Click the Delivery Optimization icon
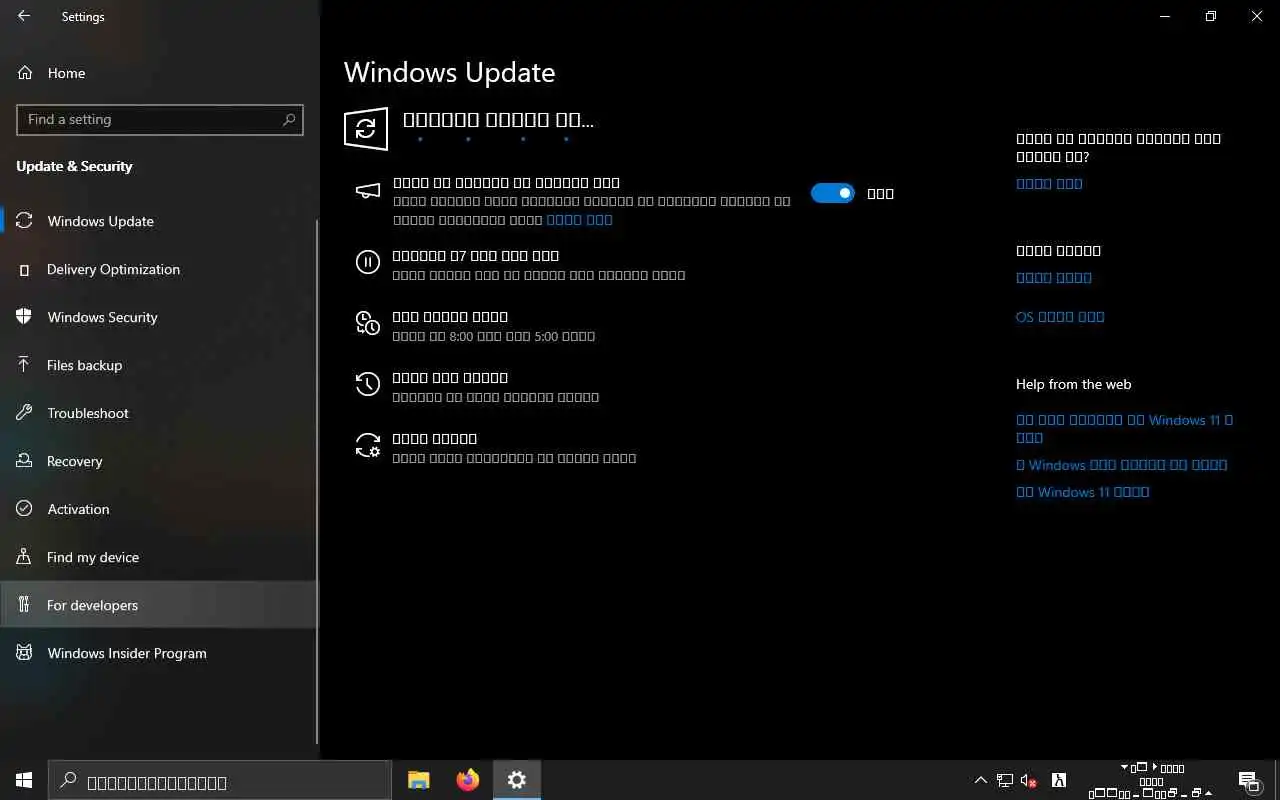Image resolution: width=1280 pixels, height=800 pixels. tap(25, 269)
